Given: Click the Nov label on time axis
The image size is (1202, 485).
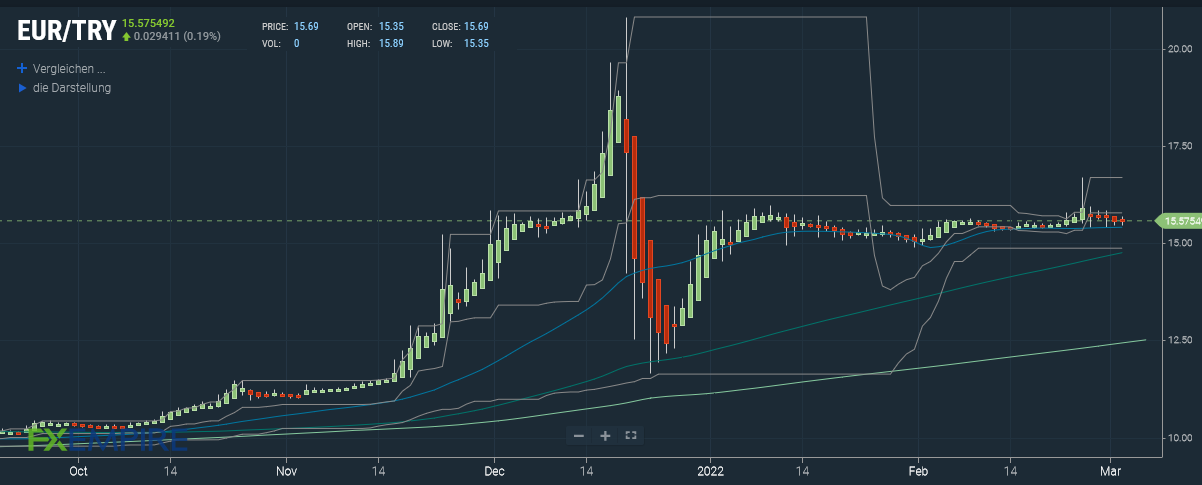Looking at the screenshot, I should [287, 469].
